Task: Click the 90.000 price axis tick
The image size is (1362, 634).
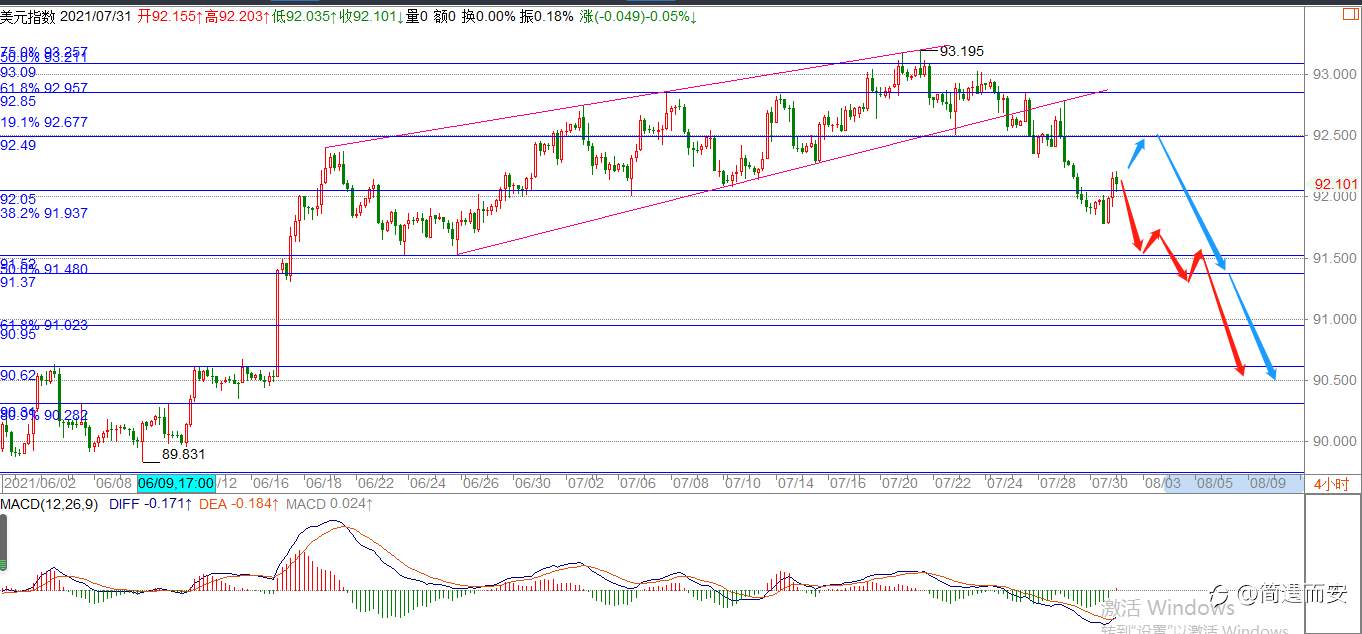Action: [1334, 441]
